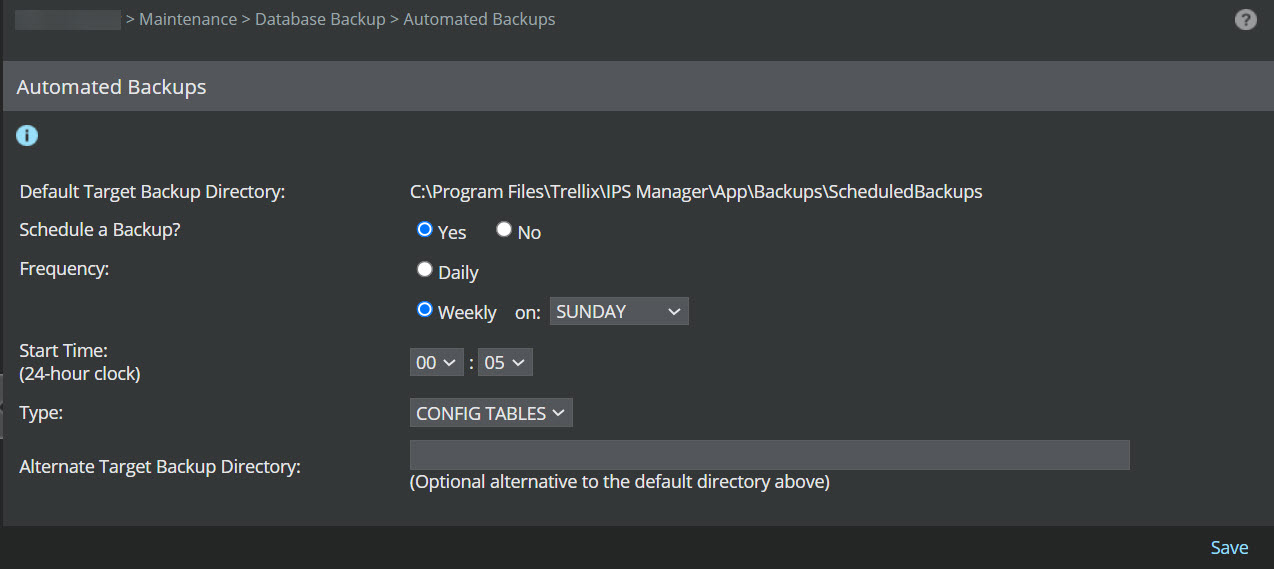1274x569 pixels.
Task: Open the start minute 05 dropdown
Action: point(505,362)
